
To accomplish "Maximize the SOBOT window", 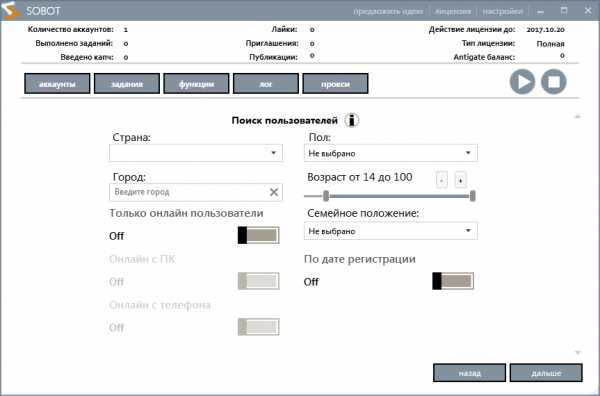I will [x=564, y=11].
